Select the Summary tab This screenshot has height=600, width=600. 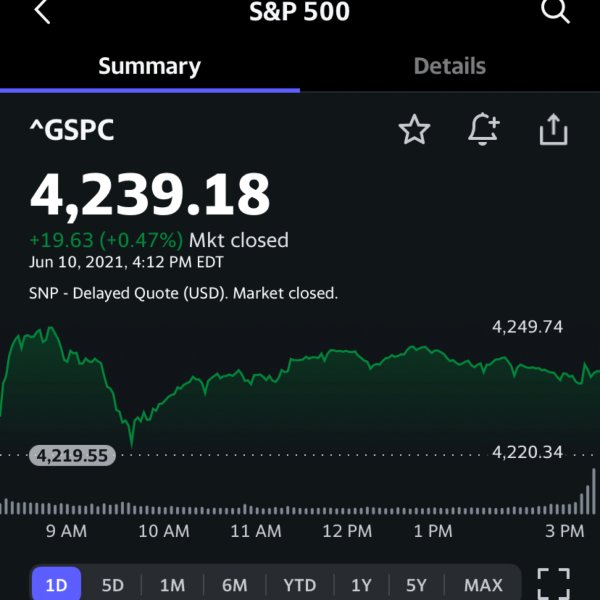150,67
